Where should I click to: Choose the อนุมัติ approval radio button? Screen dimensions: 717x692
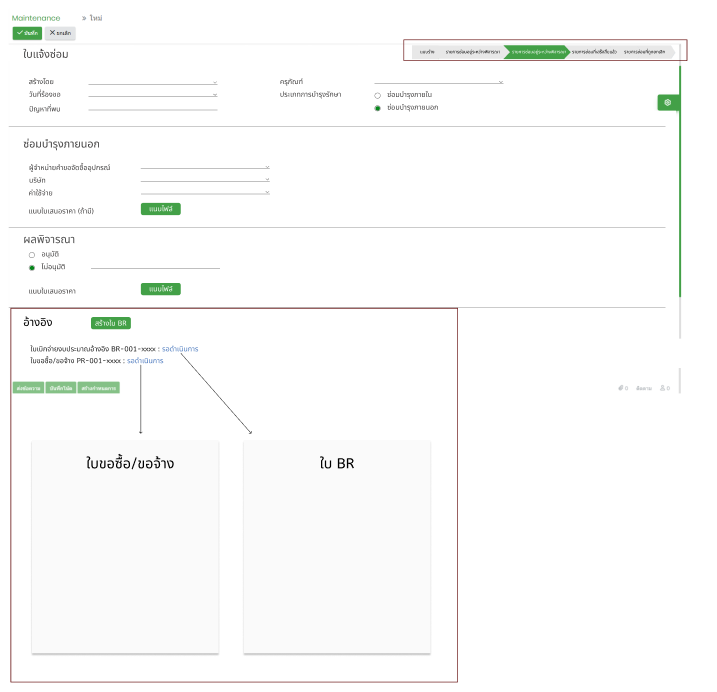click(32, 255)
